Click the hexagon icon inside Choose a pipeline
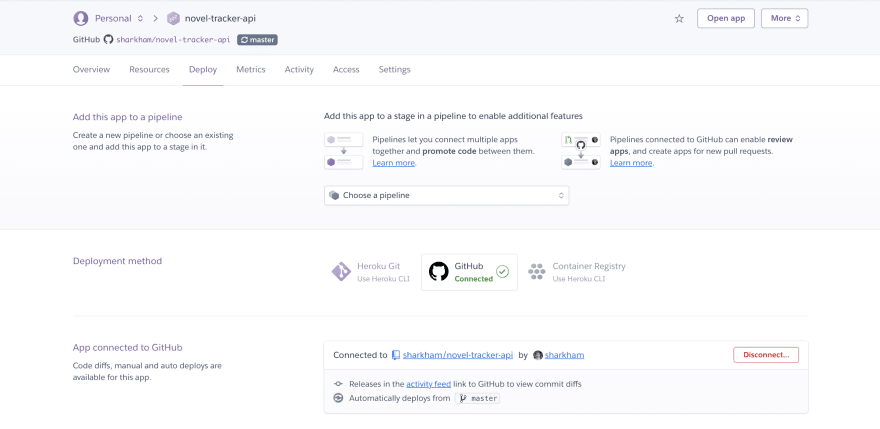This screenshot has width=880, height=429. (x=334, y=195)
